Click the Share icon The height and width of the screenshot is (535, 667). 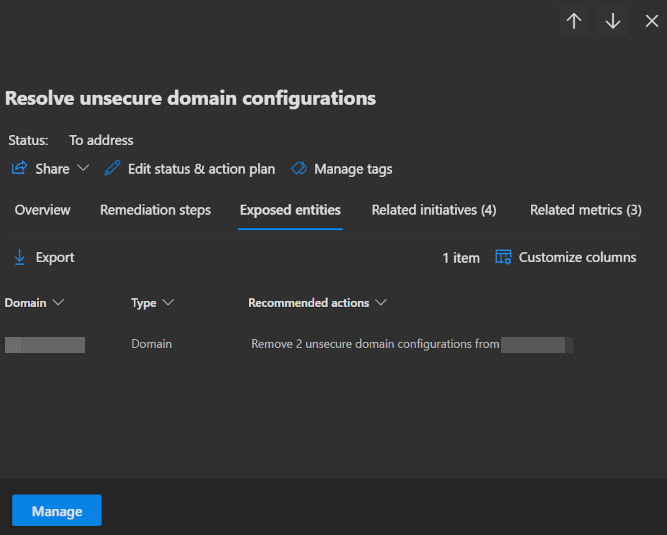(19, 168)
